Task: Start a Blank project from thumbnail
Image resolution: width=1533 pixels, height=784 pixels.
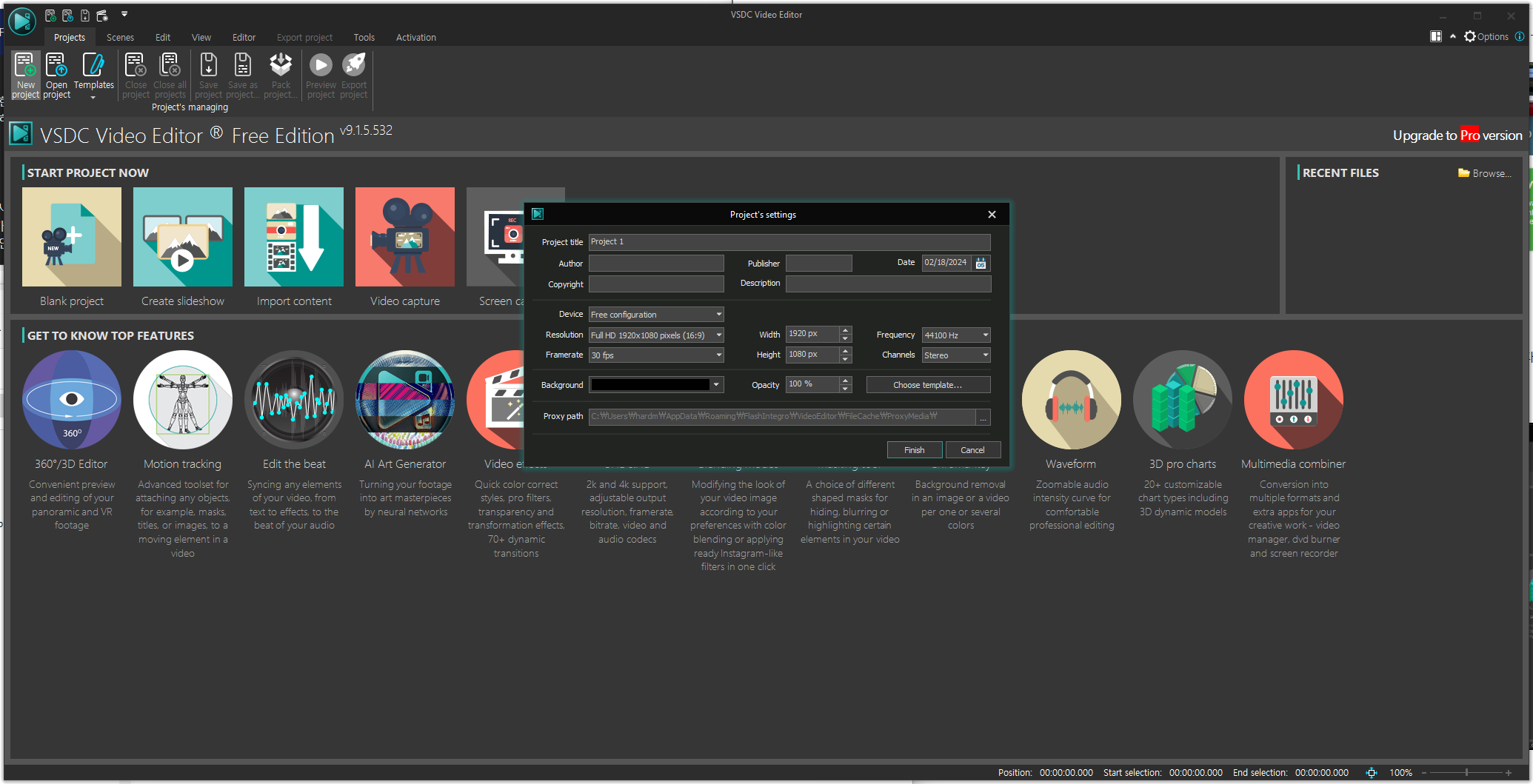Action: click(x=72, y=237)
